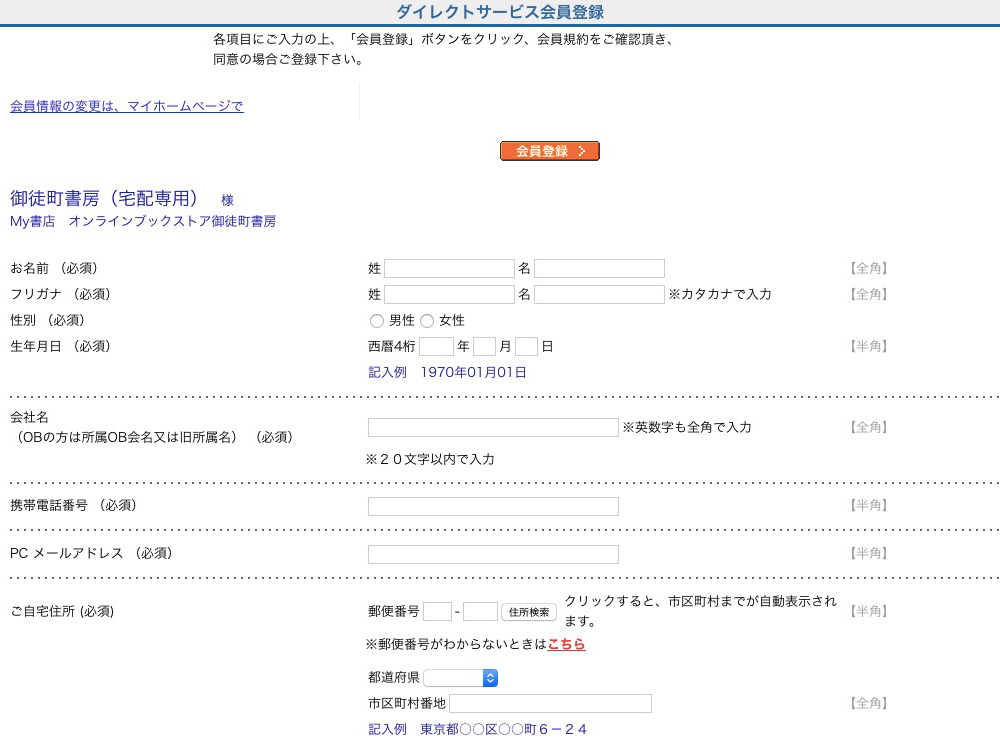Open the 都道府県 dropdown
This screenshot has height=741, width=1000.
[460, 678]
